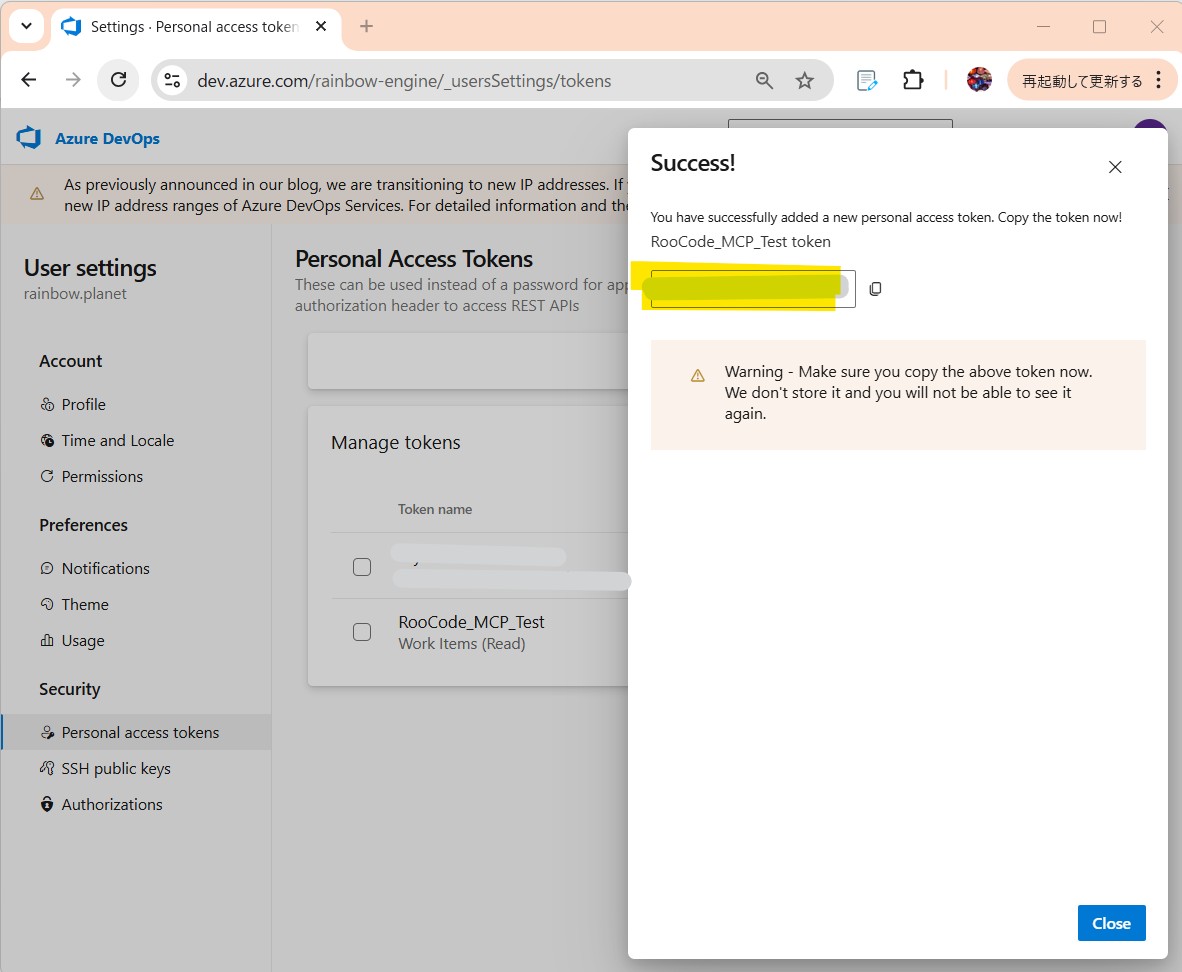Click the Authorizations lock icon
Image resolution: width=1182 pixels, height=972 pixels.
click(47, 805)
